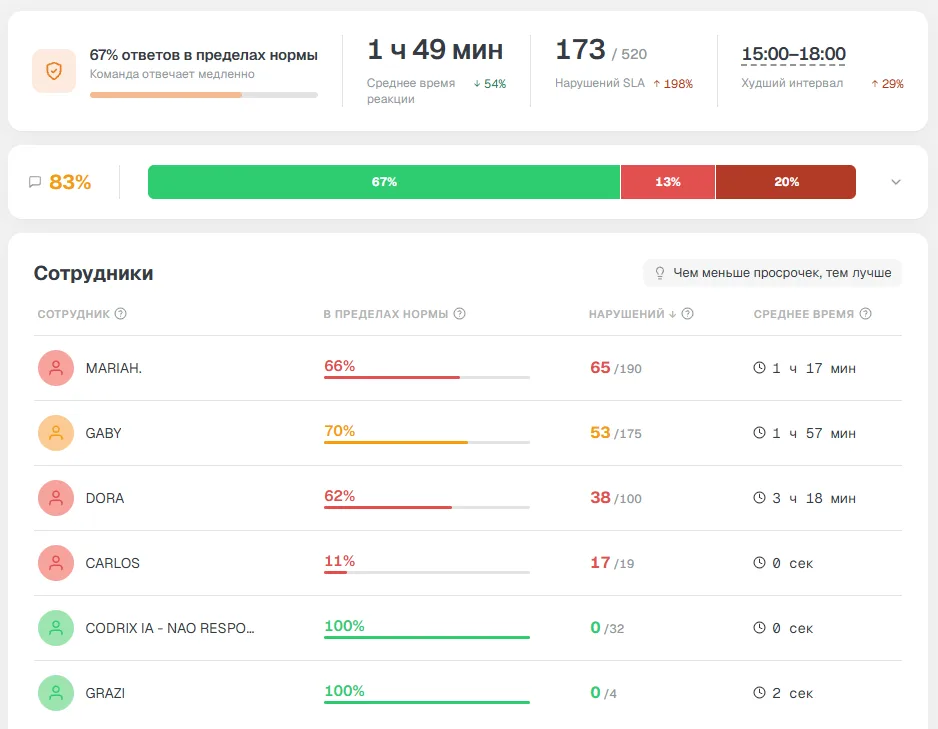Click the Команда отвечает медленно subtitle
This screenshot has width=938, height=729.
click(172, 74)
